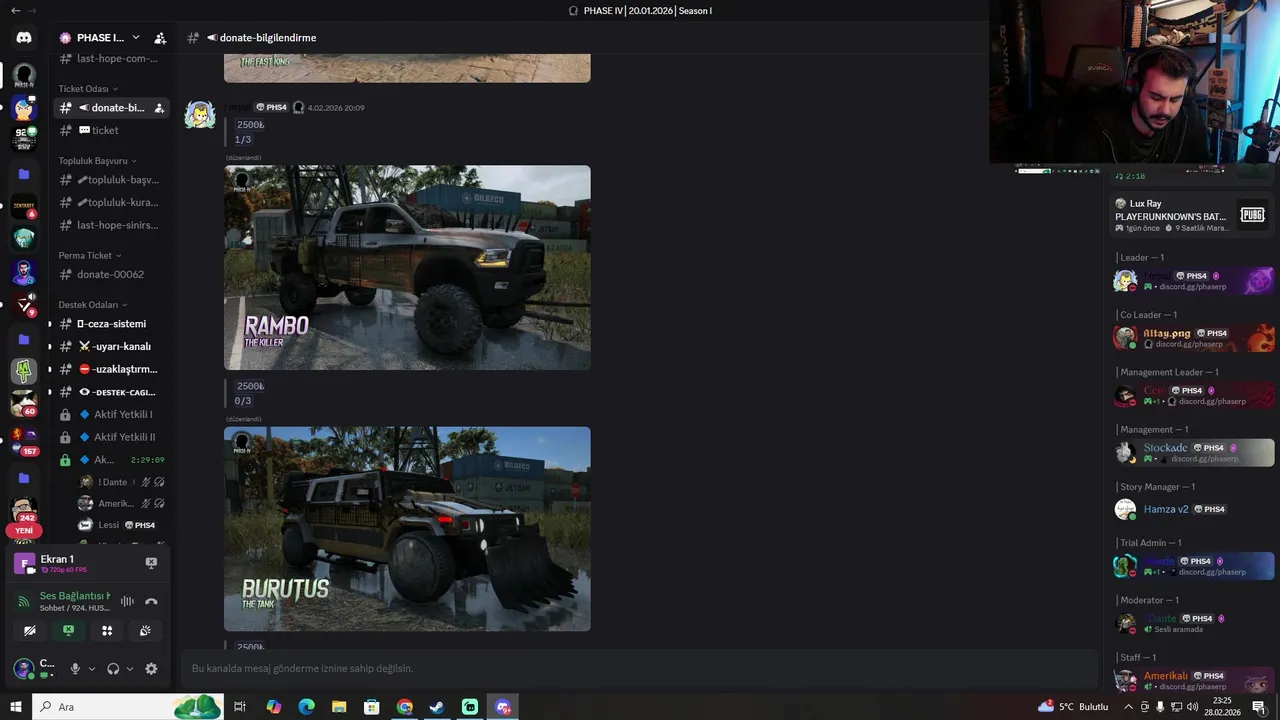
Task: Open the last-hope-sinirs channel
Action: pyautogui.click(x=110, y=225)
